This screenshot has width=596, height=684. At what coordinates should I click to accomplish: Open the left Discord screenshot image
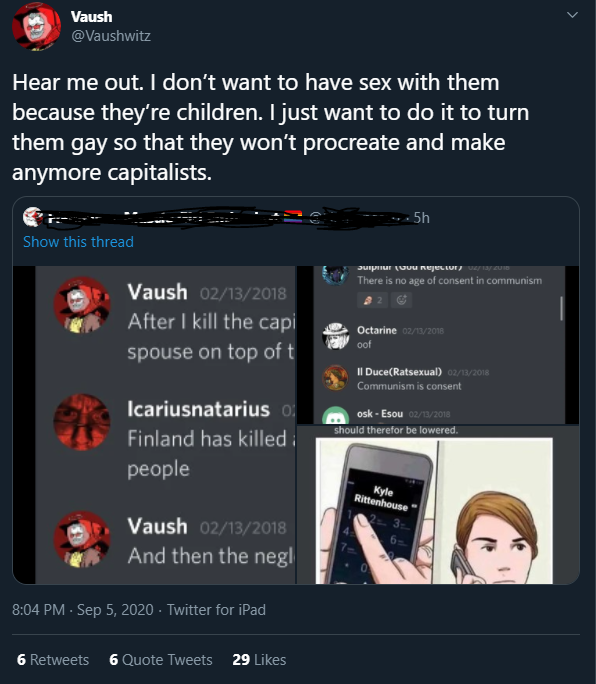(154, 425)
